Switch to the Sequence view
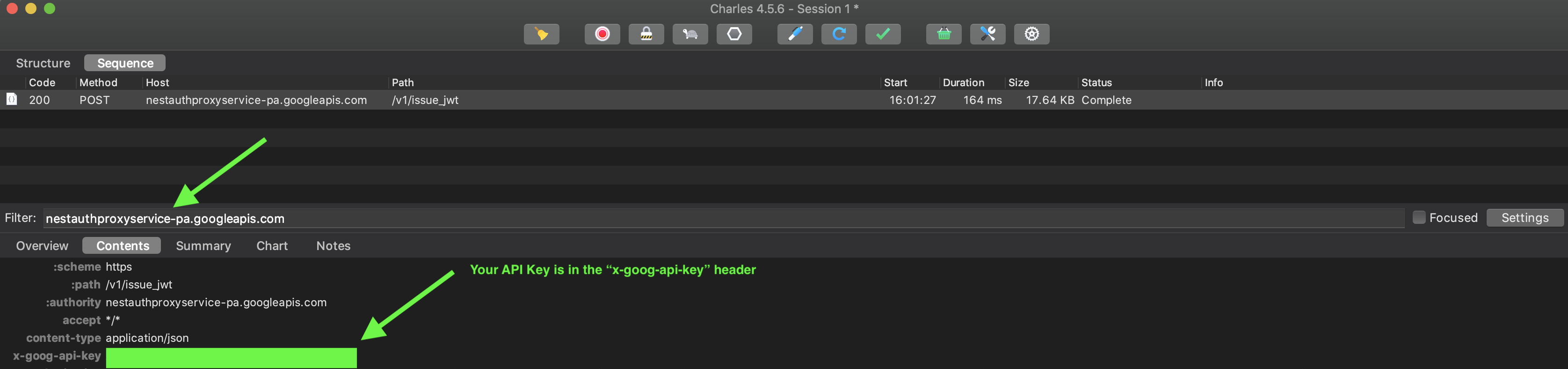The width and height of the screenshot is (1568, 369). point(125,63)
